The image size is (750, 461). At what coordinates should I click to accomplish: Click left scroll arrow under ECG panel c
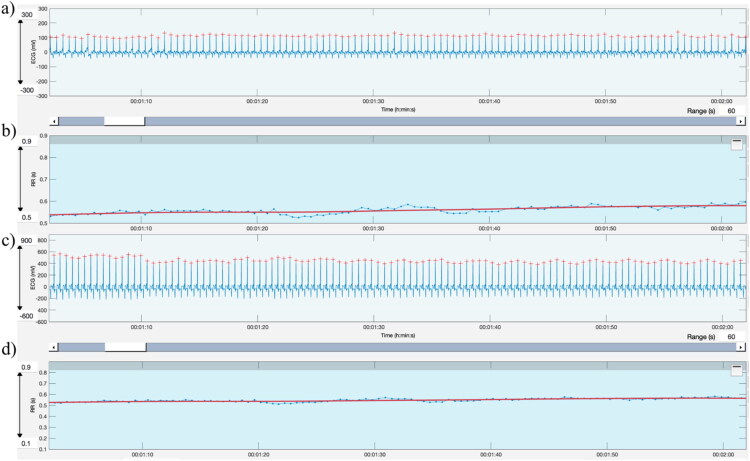(54, 346)
